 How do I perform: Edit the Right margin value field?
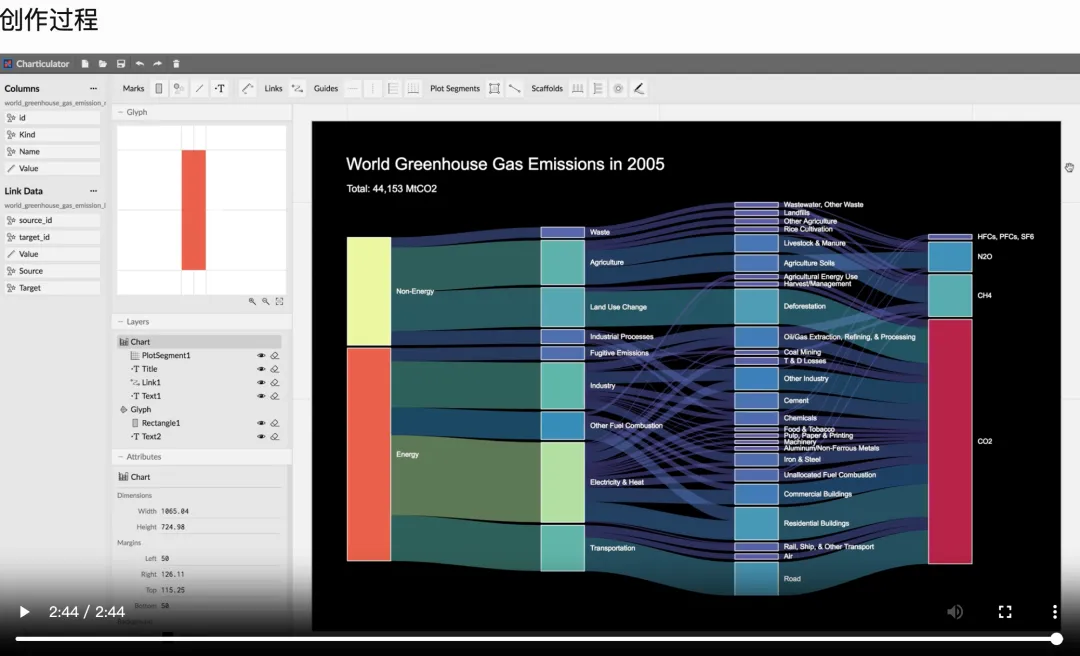(220, 574)
